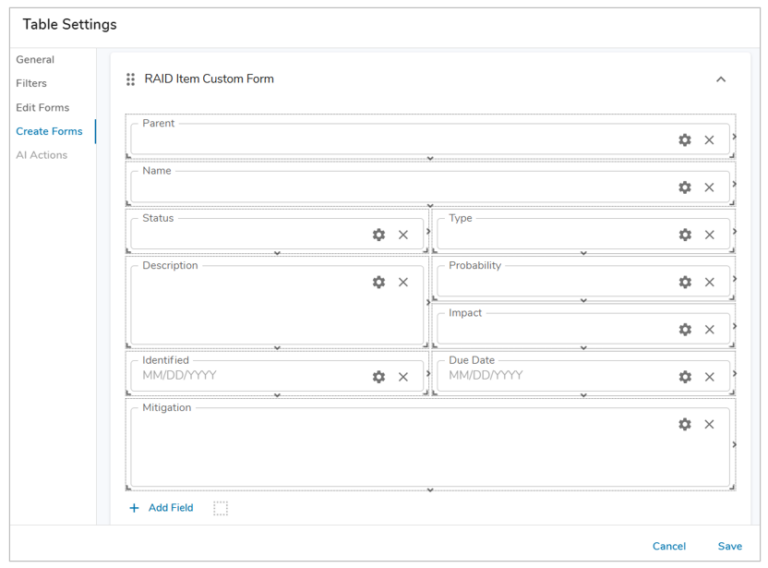Click the Table Settings heading

70,24
